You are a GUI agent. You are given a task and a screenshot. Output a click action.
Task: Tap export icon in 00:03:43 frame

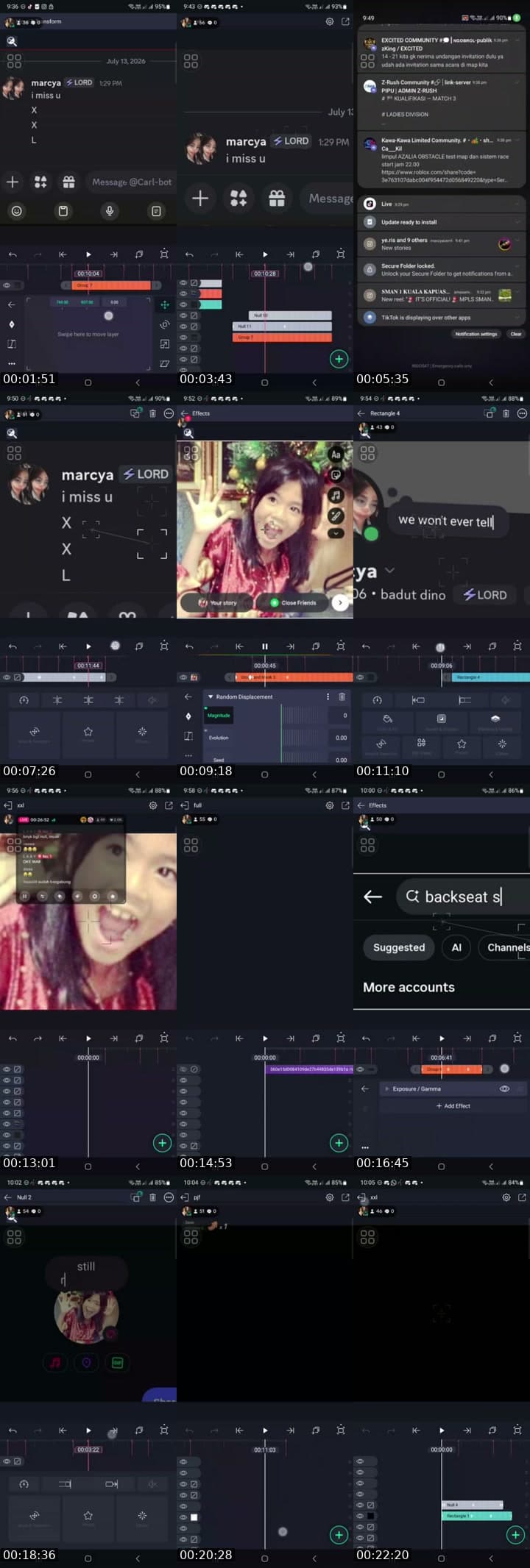(345, 22)
